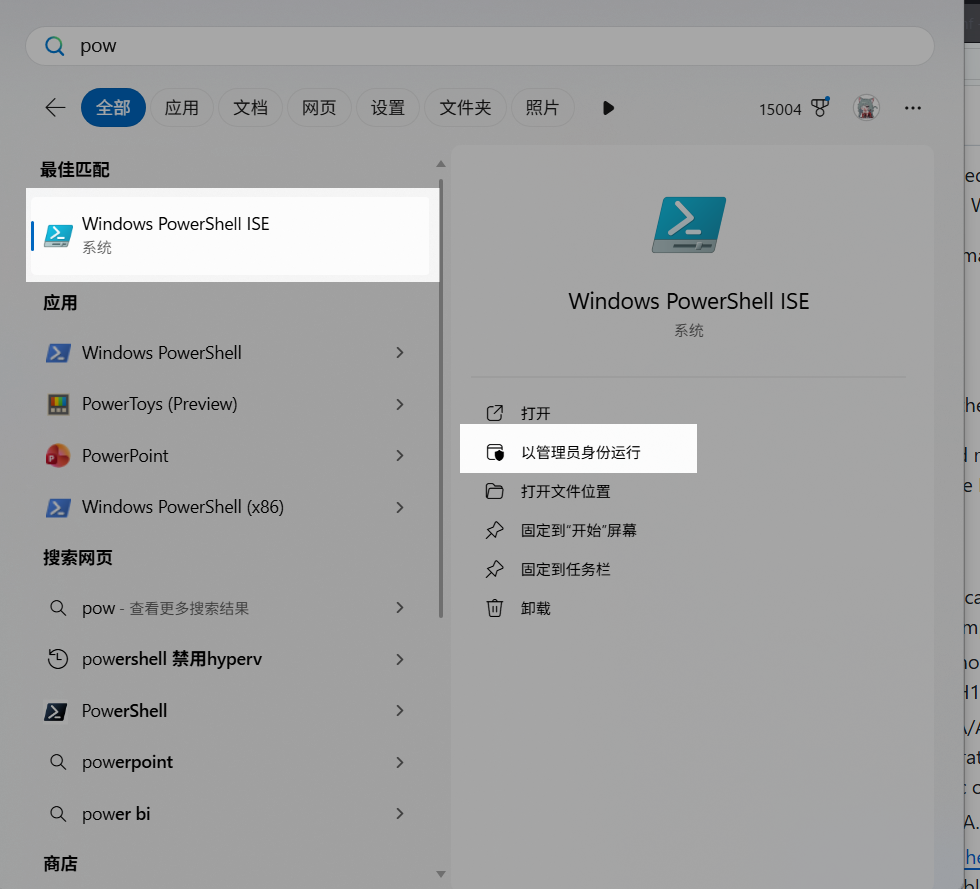Expand Windows PowerShell (x86) chevron
The image size is (980, 889).
pos(400,507)
